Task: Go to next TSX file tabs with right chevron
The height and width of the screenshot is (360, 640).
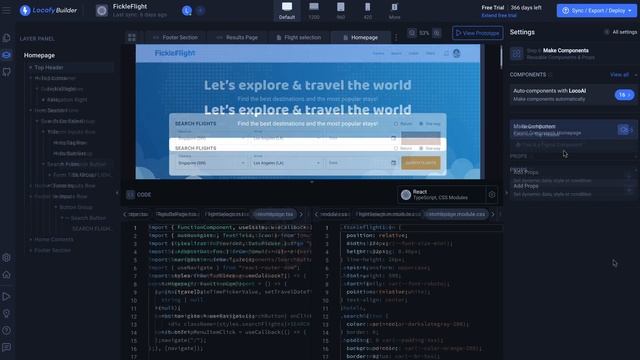Action: click(301, 214)
